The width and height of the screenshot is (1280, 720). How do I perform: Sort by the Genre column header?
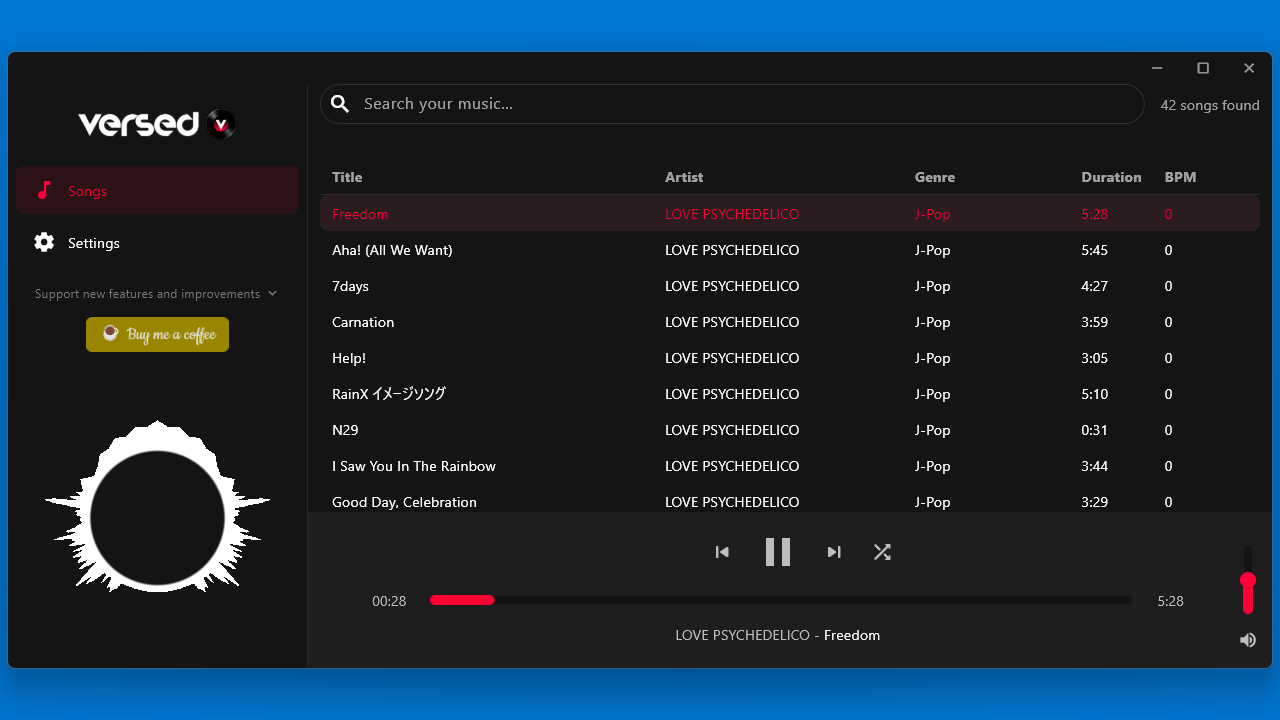[935, 177]
